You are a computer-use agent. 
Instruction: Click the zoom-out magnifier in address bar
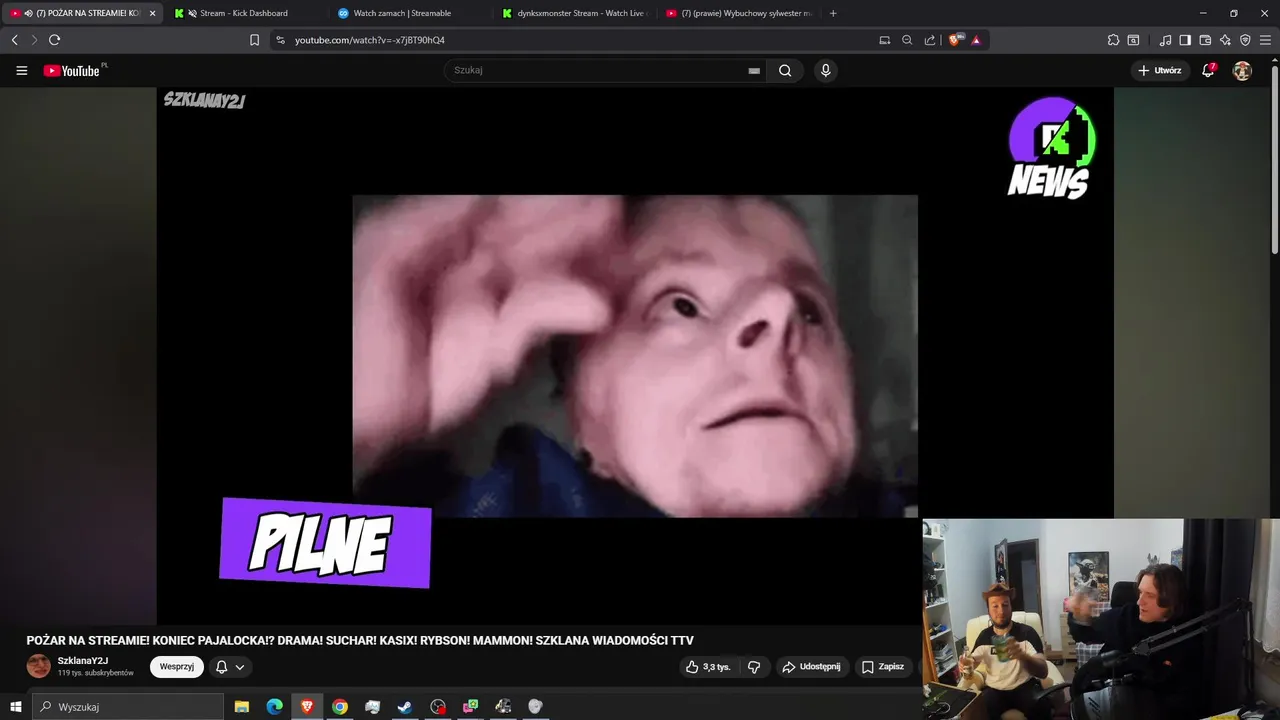point(907,40)
